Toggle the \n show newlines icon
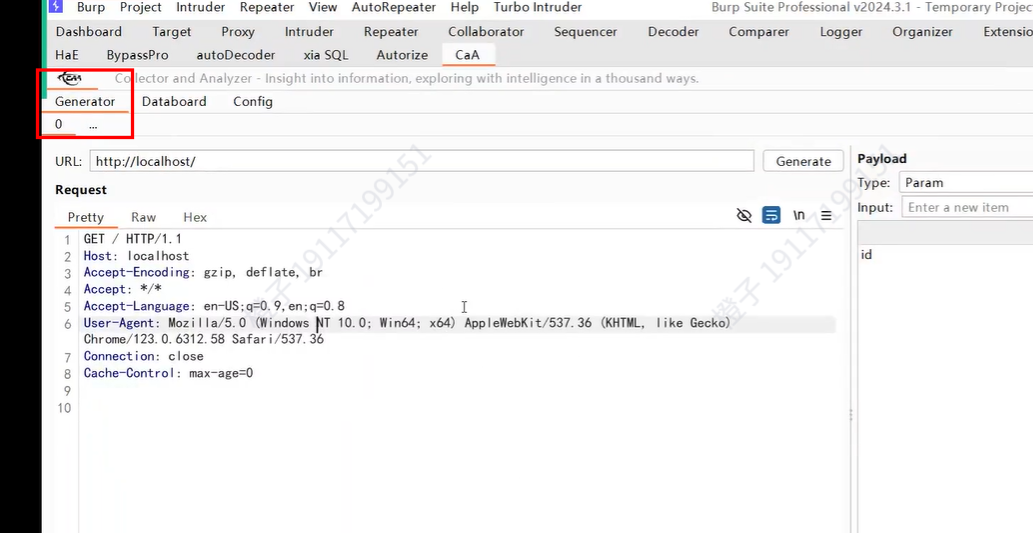Screen dimensions: 1033x533 tap(799, 215)
